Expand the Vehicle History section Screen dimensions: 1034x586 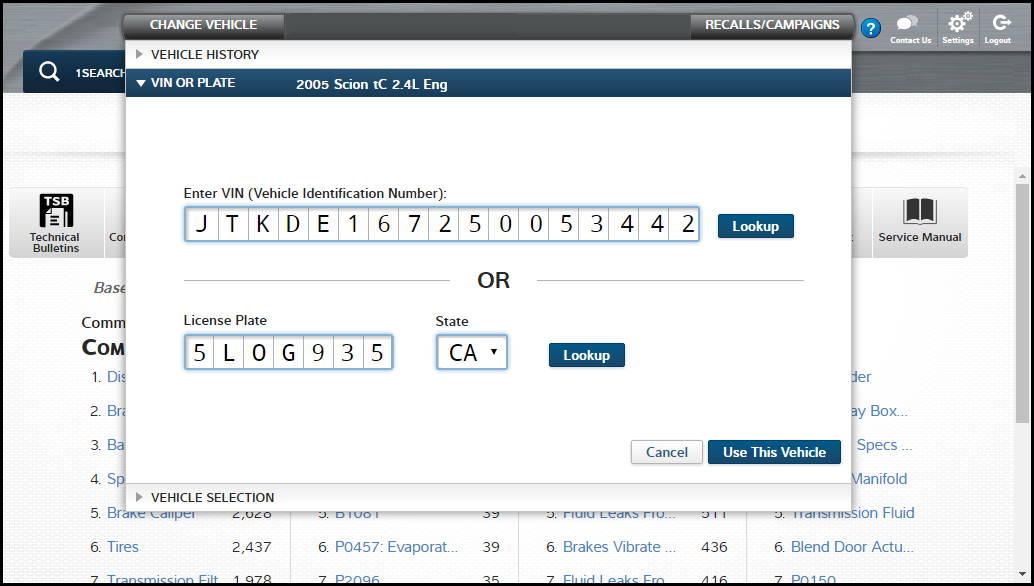(x=205, y=54)
